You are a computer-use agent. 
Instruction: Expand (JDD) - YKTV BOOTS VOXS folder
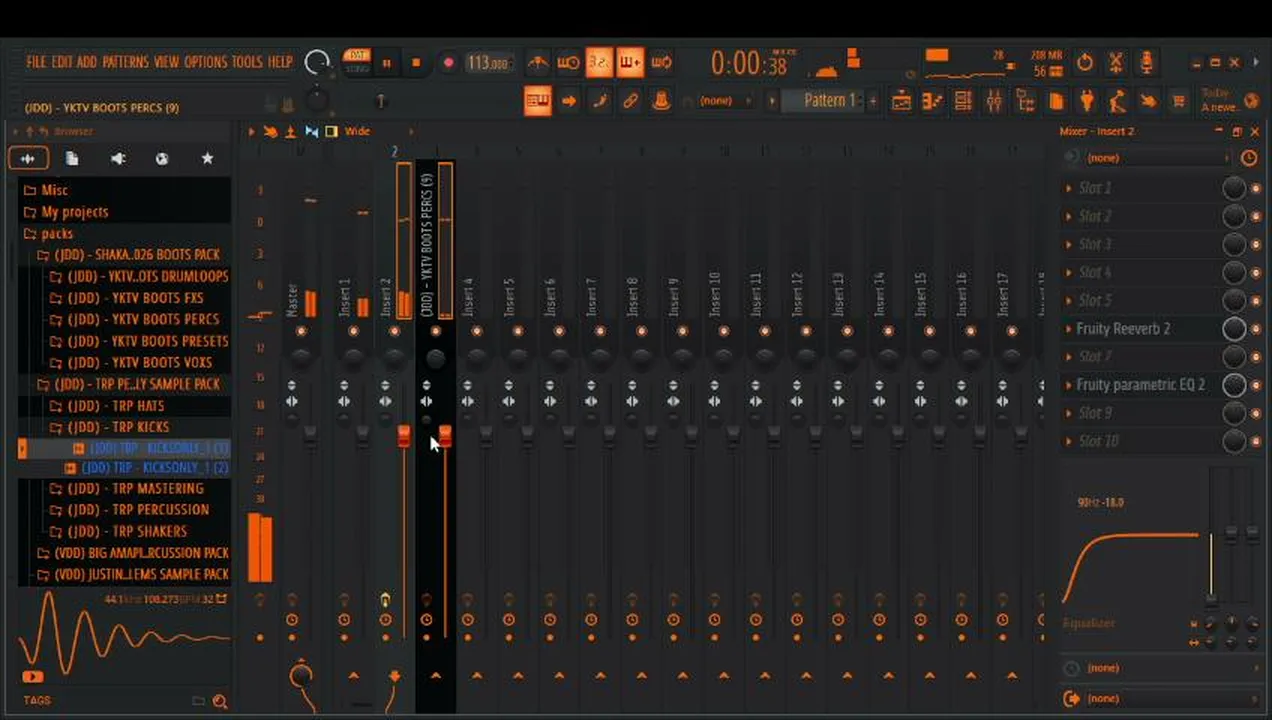pyautogui.click(x=131, y=363)
